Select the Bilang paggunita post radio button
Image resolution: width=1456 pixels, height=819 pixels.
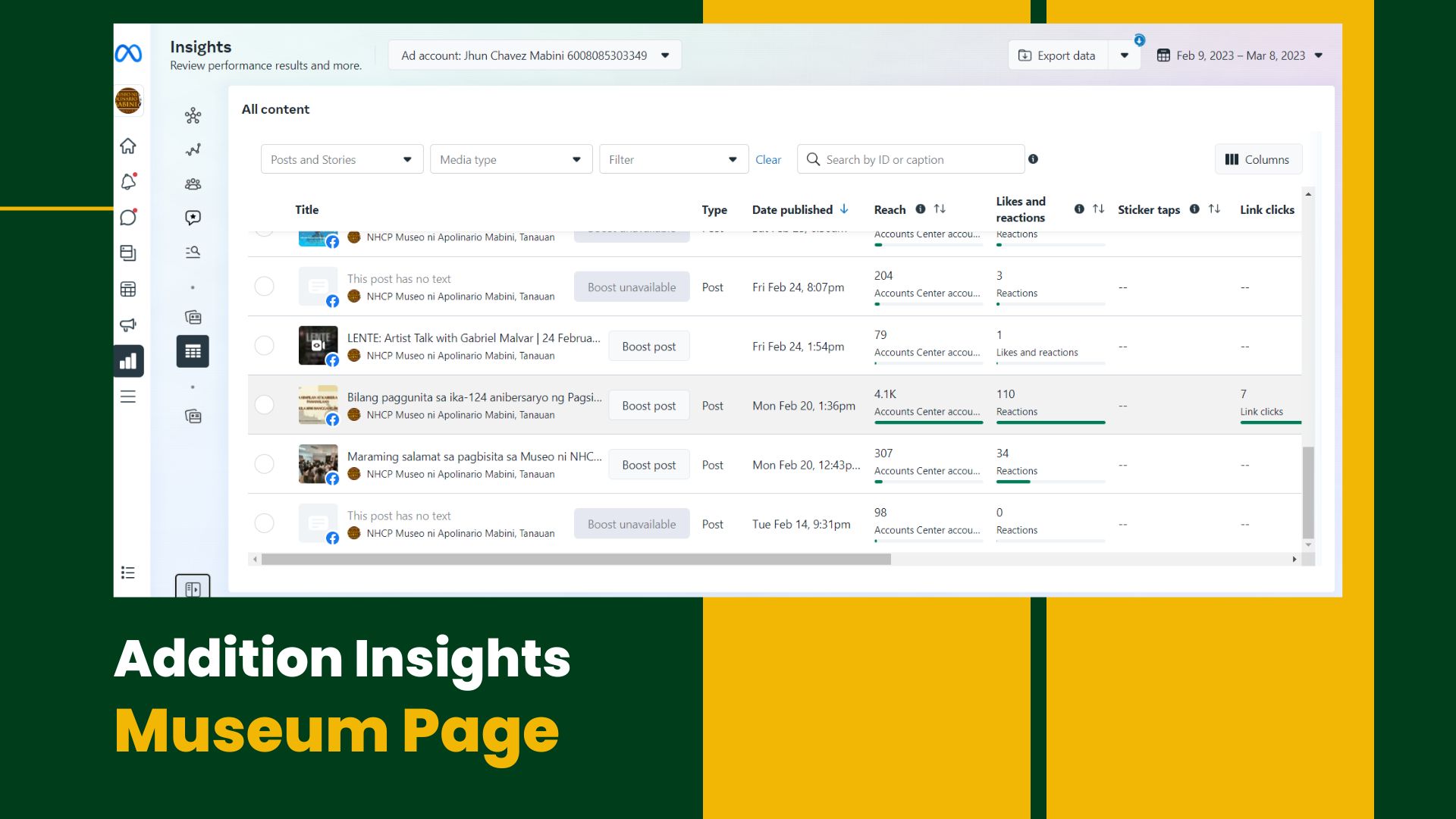coord(264,405)
